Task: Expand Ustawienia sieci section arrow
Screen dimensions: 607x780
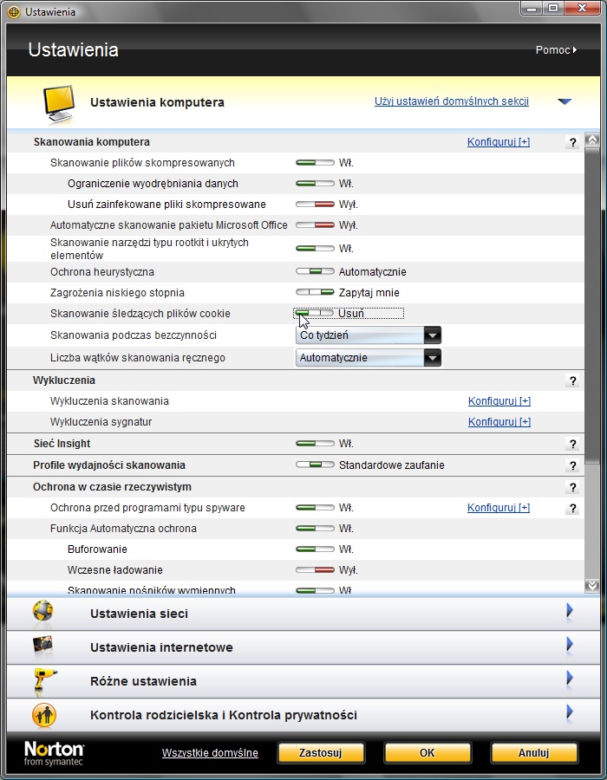Action: click(569, 610)
